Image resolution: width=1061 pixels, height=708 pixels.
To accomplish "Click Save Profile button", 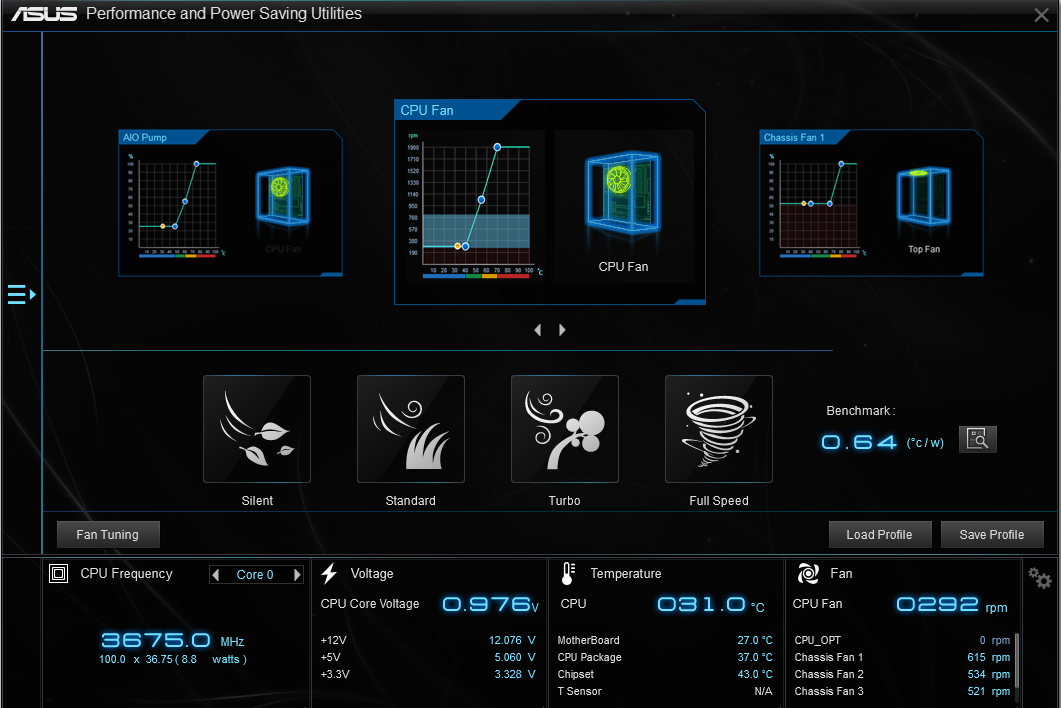I will (x=992, y=534).
